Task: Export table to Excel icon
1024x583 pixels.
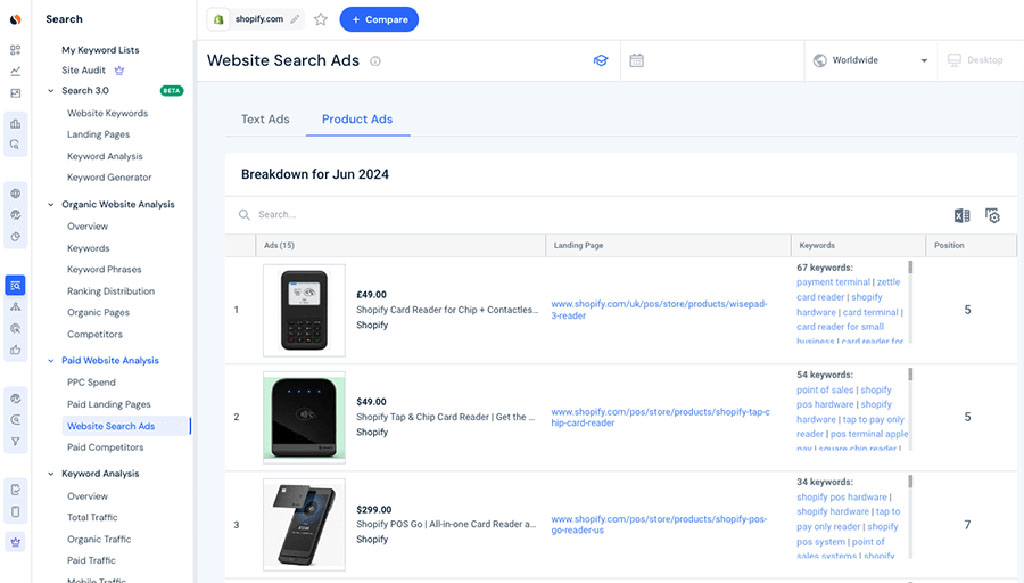Action: pos(962,215)
